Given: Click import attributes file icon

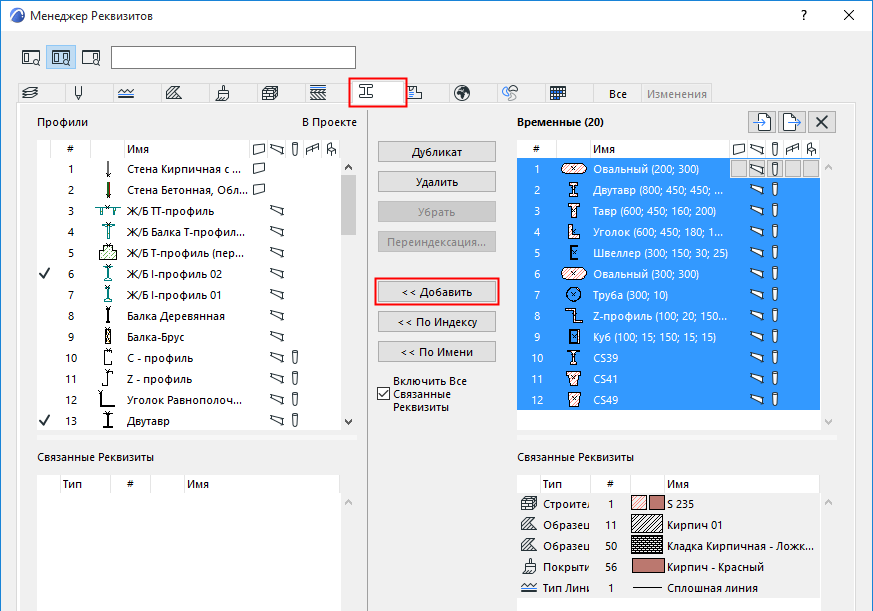Looking at the screenshot, I should tap(762, 122).
